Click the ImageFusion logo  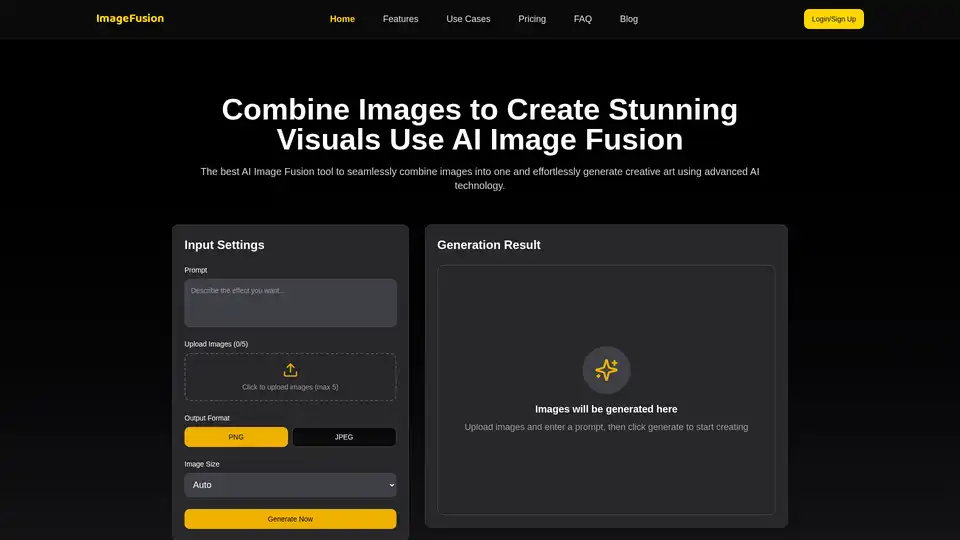(130, 18)
